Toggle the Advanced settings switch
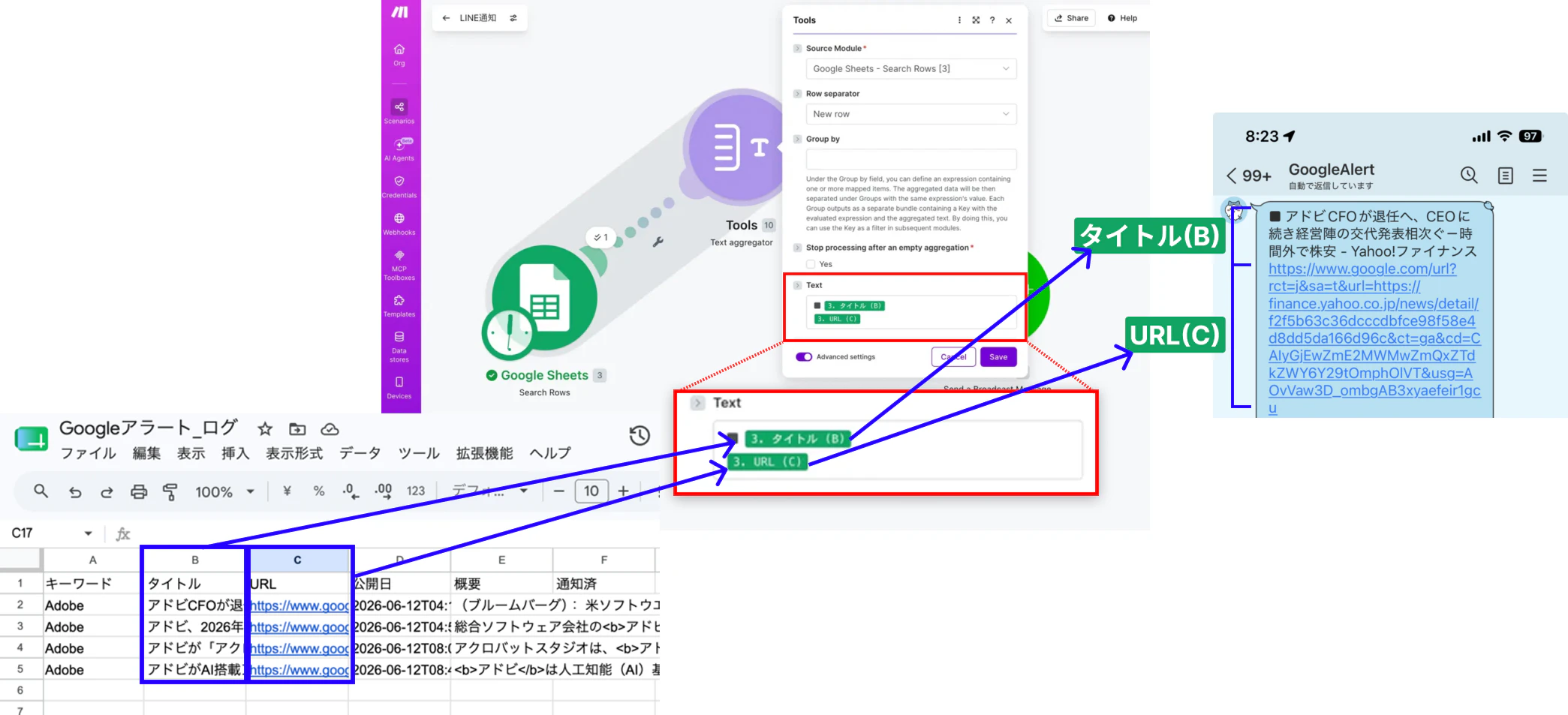Image resolution: width=1568 pixels, height=715 pixels. point(804,357)
